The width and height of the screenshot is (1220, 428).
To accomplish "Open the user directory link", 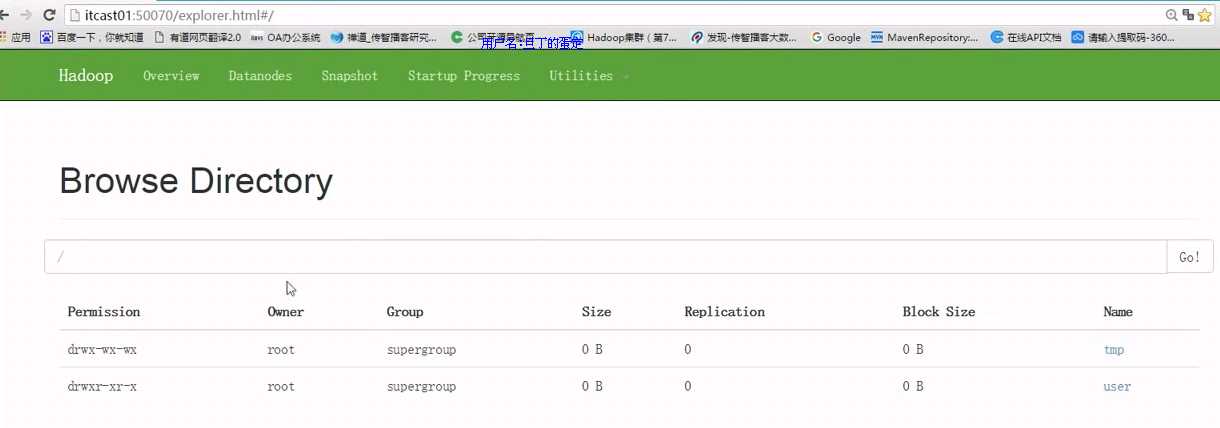I will point(1117,386).
